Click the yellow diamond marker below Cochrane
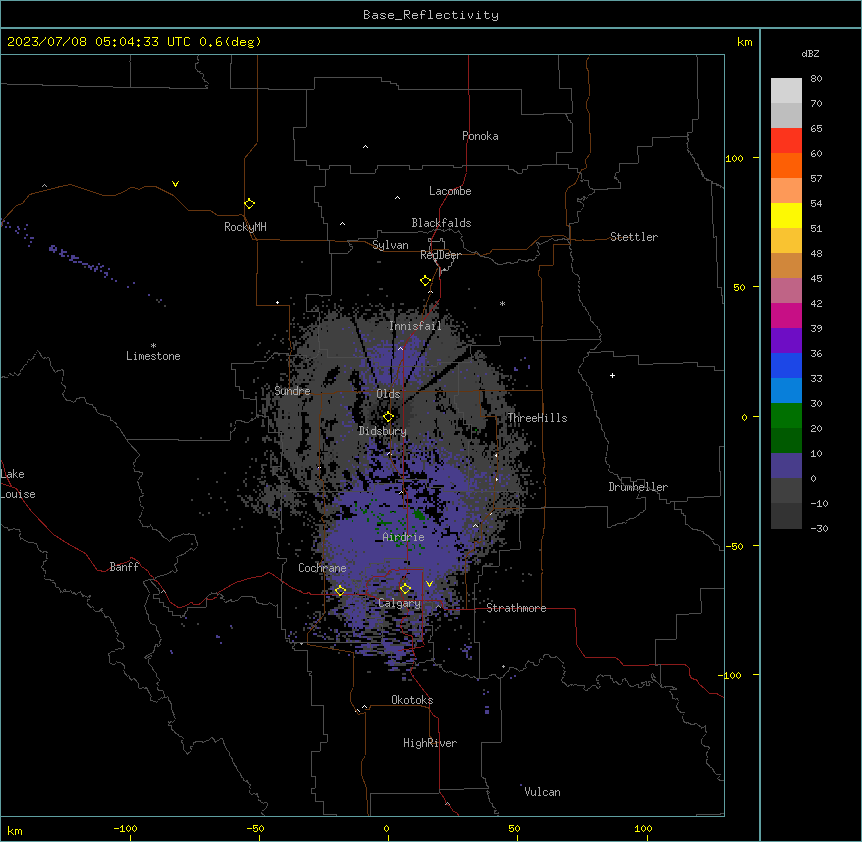862x842 pixels. (340, 590)
